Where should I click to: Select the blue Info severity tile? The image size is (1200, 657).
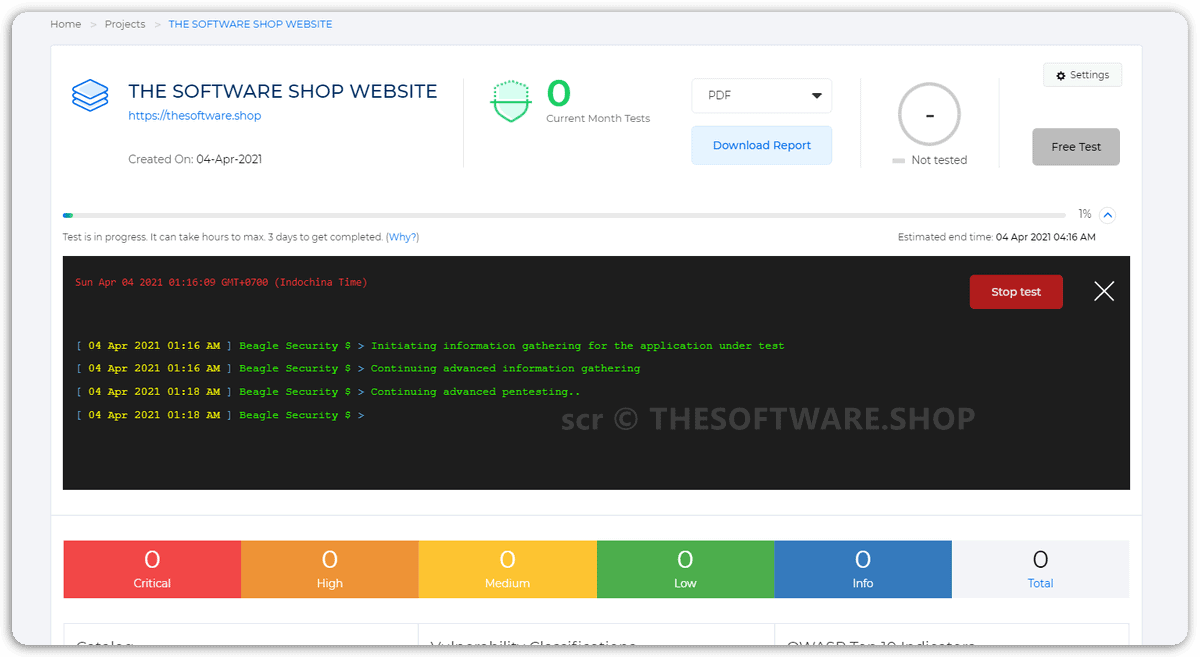point(863,569)
